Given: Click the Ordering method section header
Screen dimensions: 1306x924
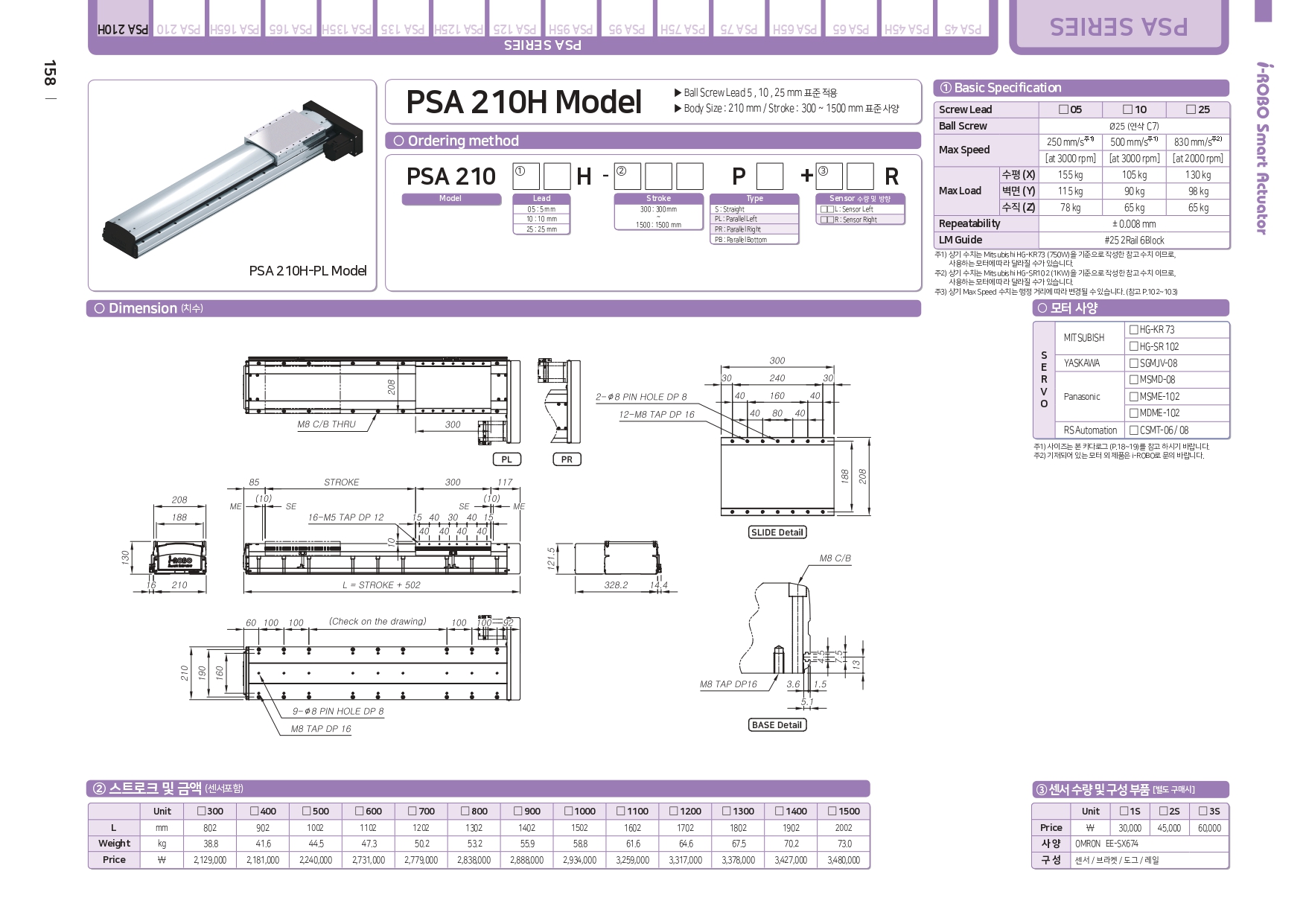Looking at the screenshot, I should 653,141.
